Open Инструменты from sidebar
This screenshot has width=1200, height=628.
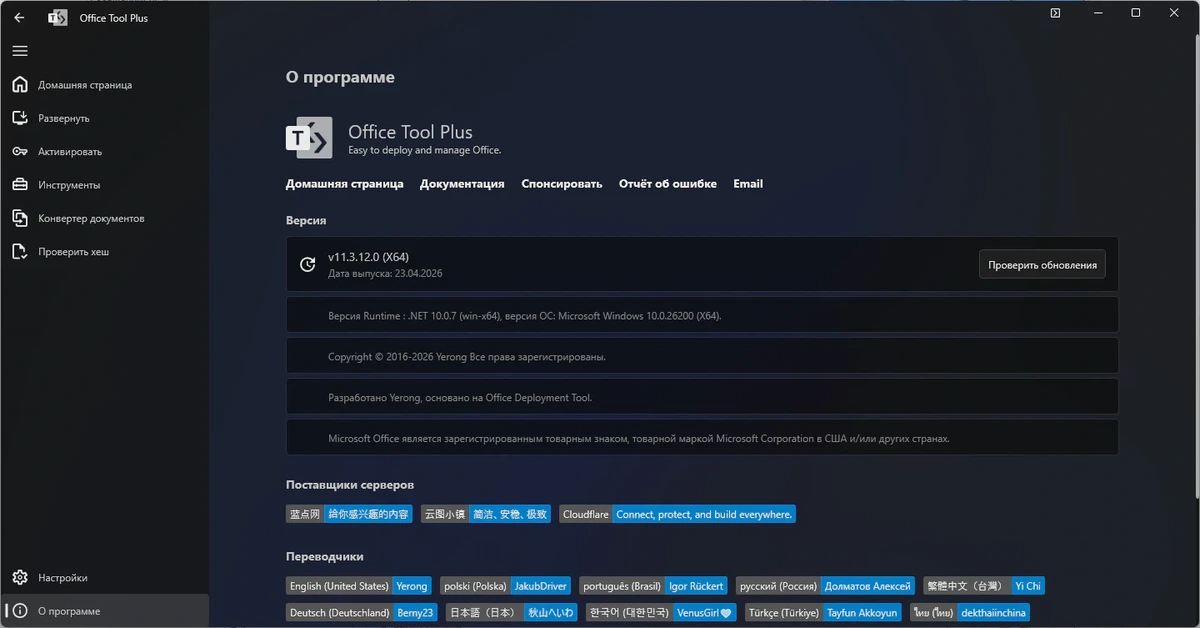click(x=104, y=185)
